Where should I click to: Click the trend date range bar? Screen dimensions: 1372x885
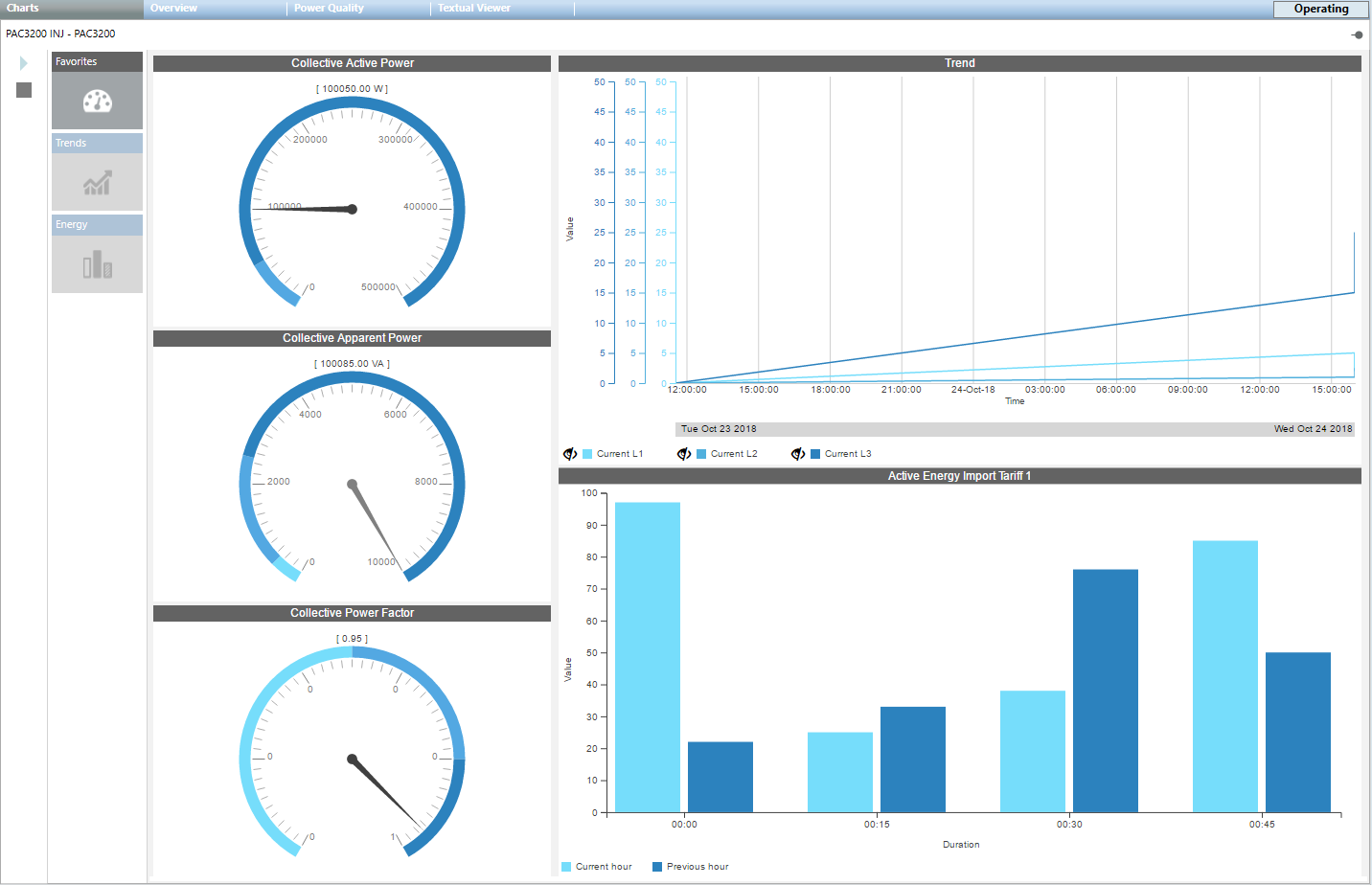[x=1015, y=429]
